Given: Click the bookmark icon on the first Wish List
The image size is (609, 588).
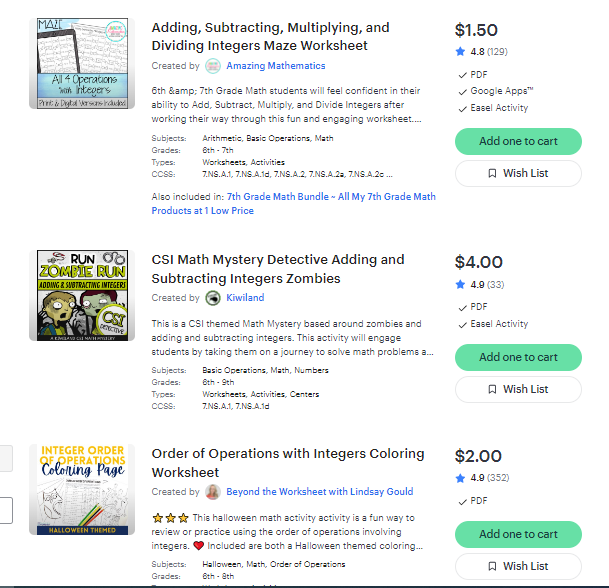Looking at the screenshot, I should tap(492, 173).
